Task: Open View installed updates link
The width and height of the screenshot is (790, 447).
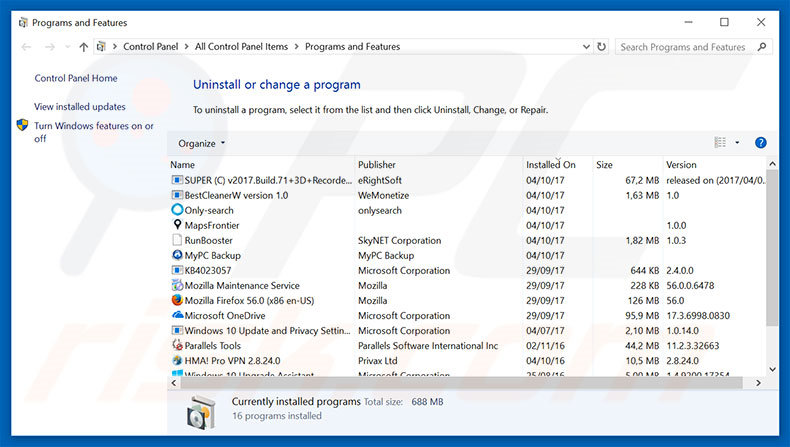Action: [x=80, y=106]
